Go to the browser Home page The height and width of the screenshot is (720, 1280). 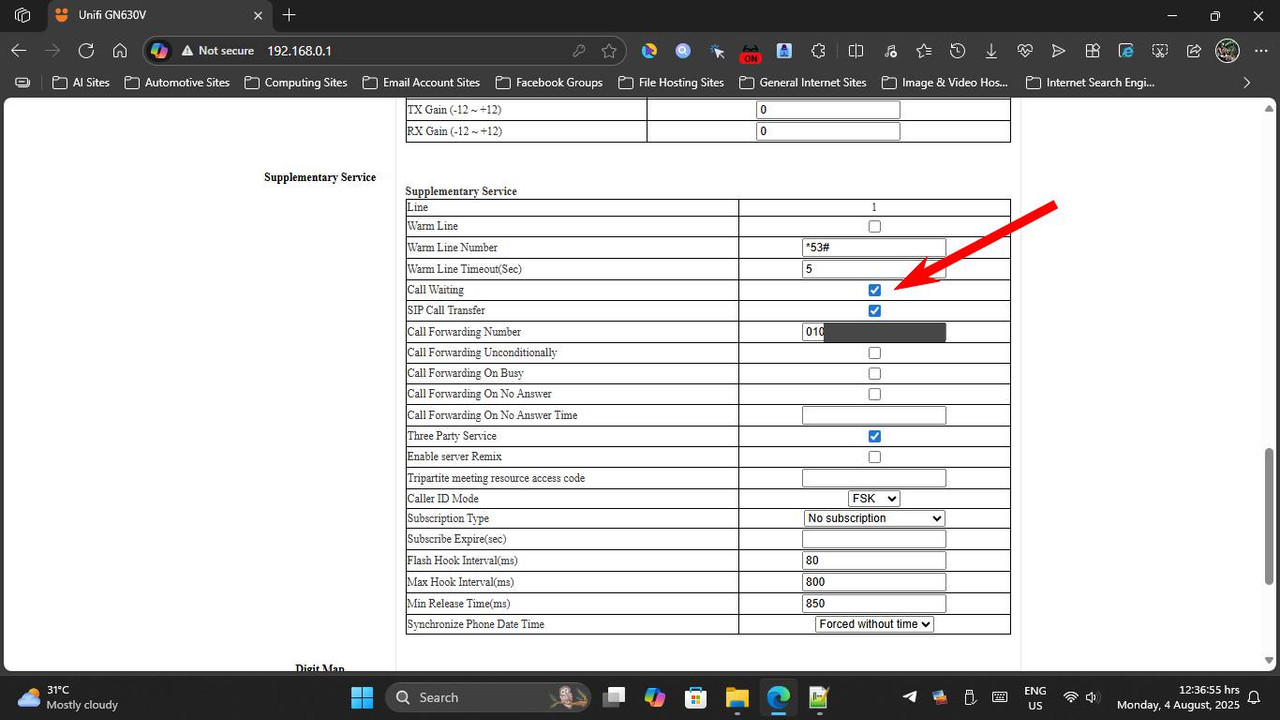[x=119, y=51]
